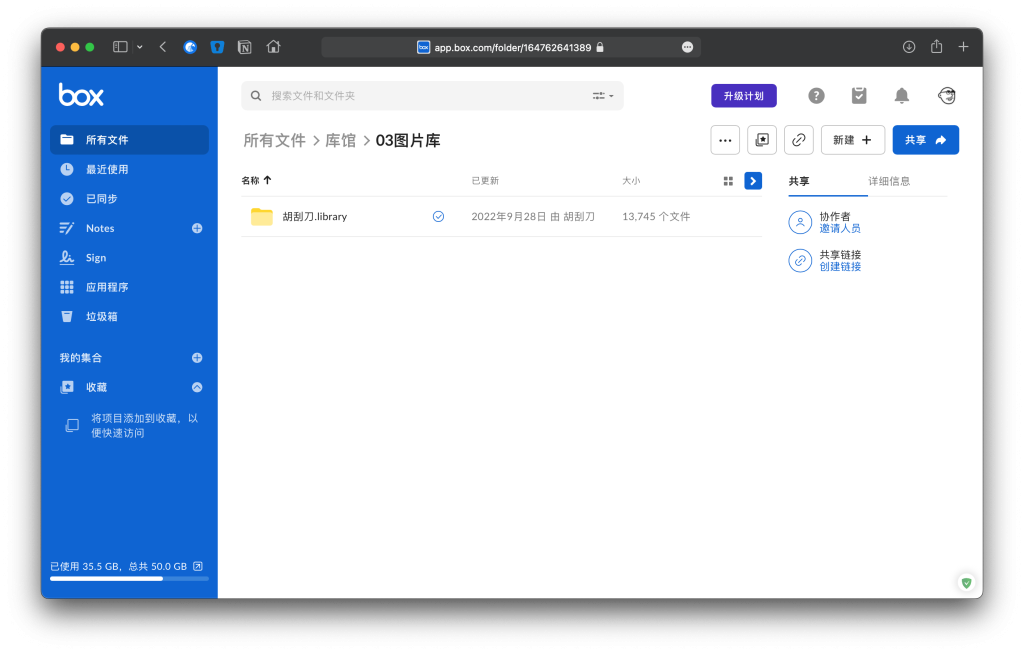Open page options ellipsis in address bar

pos(687,47)
